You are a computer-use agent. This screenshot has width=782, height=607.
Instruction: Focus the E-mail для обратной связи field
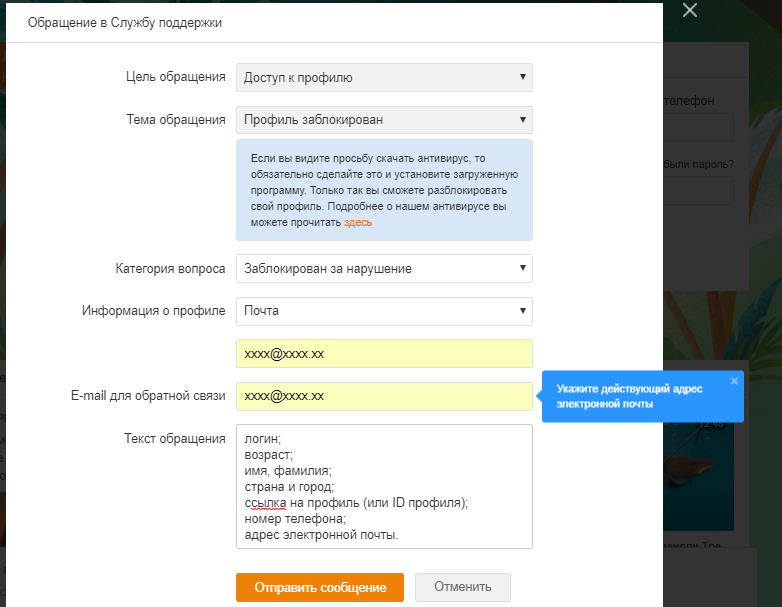[x=384, y=396]
